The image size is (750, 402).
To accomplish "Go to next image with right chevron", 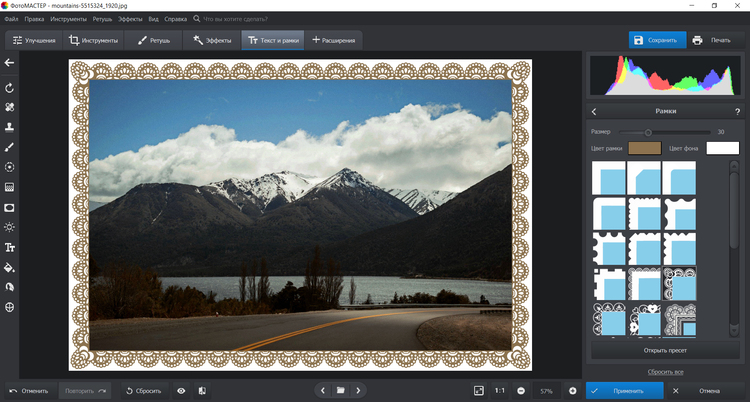I will click(358, 390).
